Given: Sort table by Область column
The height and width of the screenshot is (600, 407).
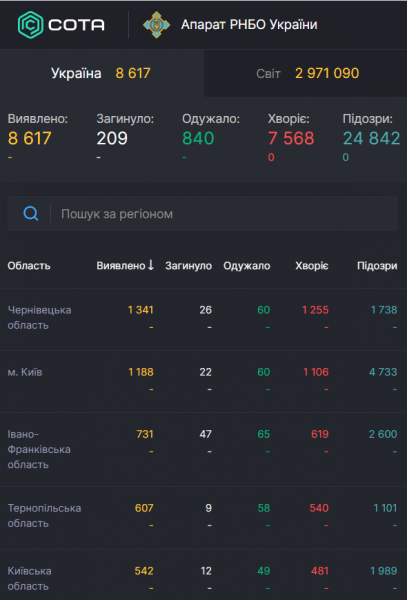Looking at the screenshot, I should pyautogui.click(x=29, y=266).
